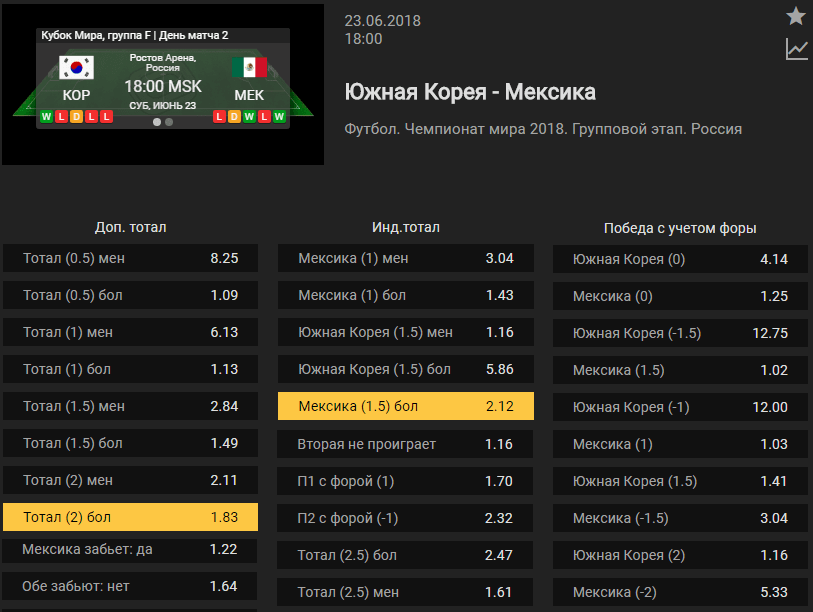Click Тотал (1.5) бол odds 1.49
This screenshot has height=612, width=813.
pyautogui.click(x=131, y=443)
